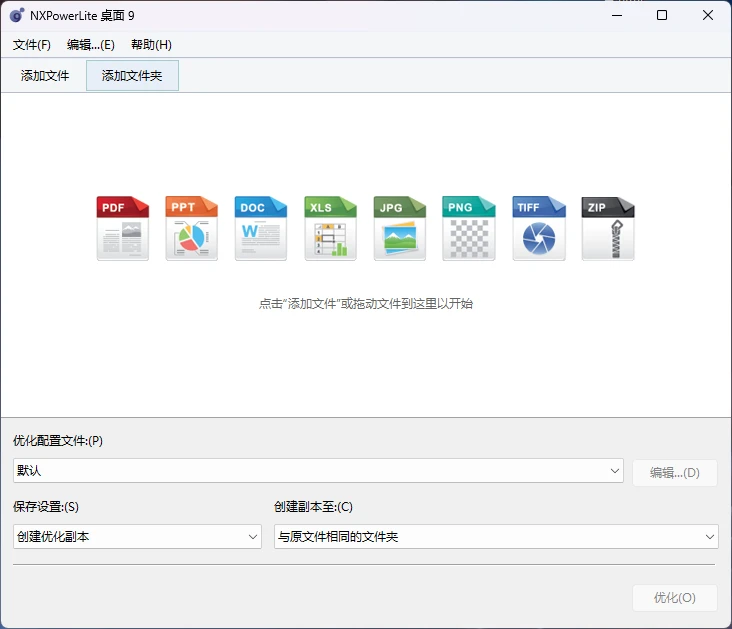Close the NXPowerLite window
Viewport: 732px width, 629px height.
coord(708,15)
